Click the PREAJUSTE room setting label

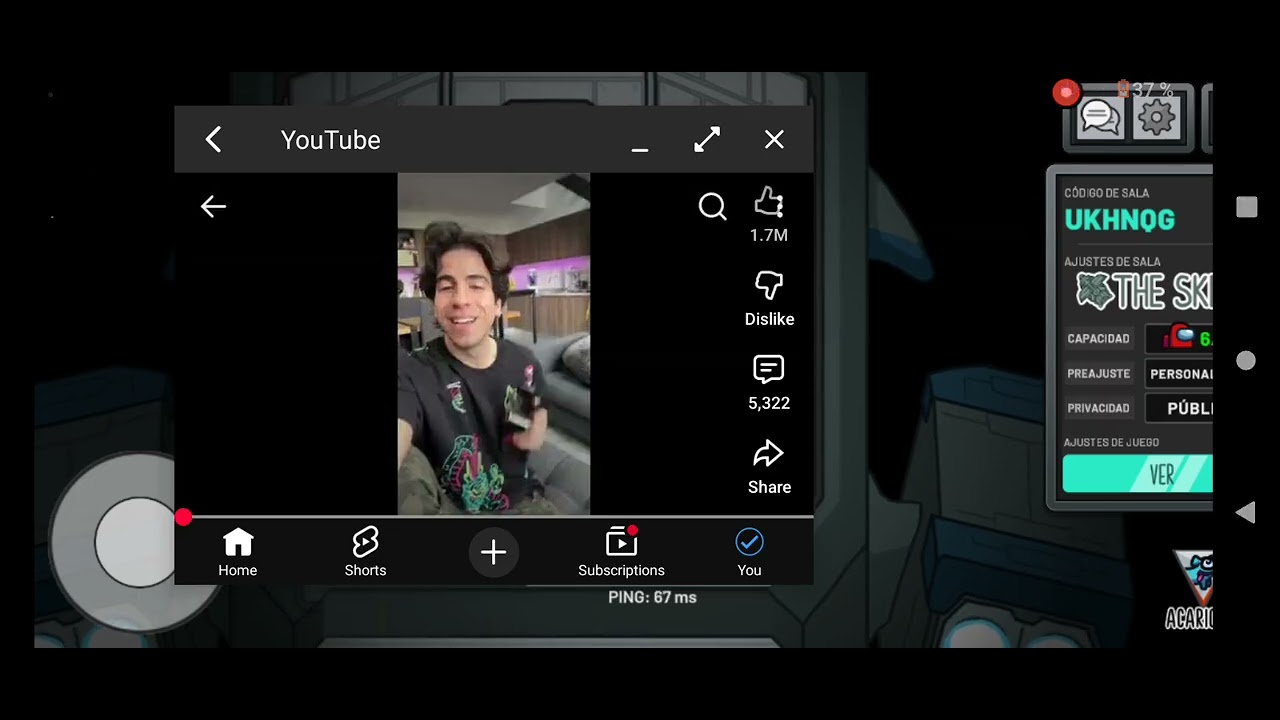coord(1098,374)
